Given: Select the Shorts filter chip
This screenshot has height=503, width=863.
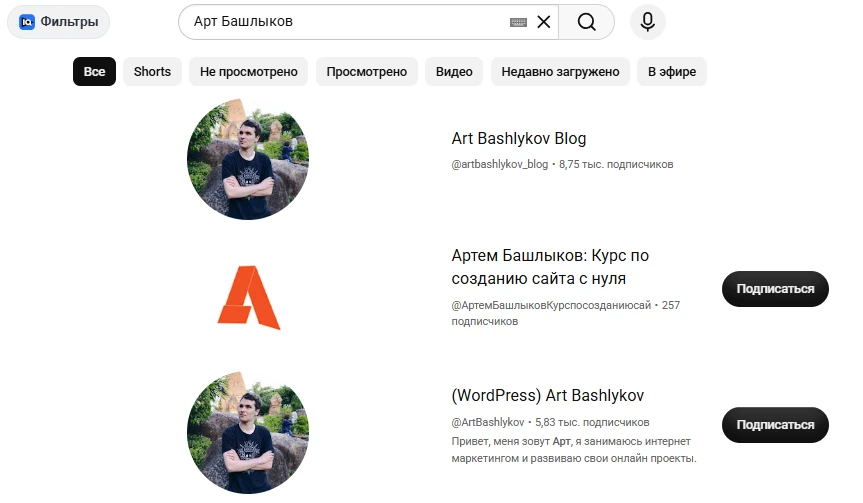Looking at the screenshot, I should tap(152, 72).
